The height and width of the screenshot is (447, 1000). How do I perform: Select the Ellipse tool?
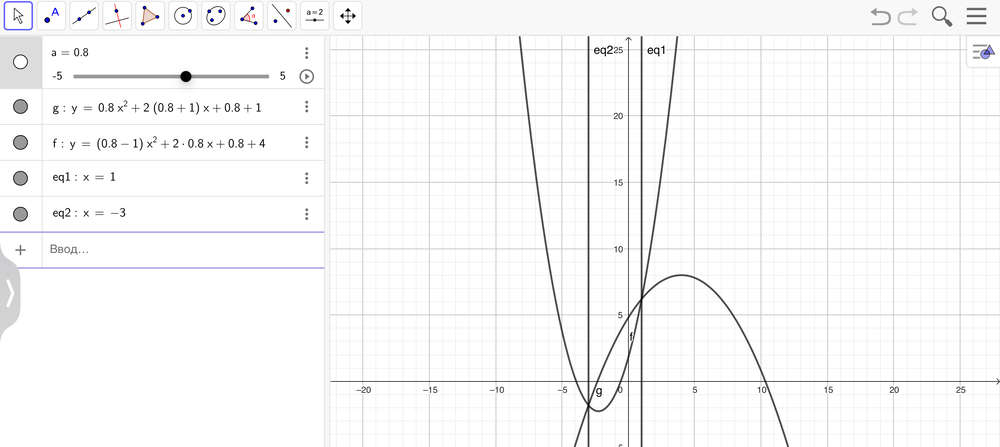215,16
